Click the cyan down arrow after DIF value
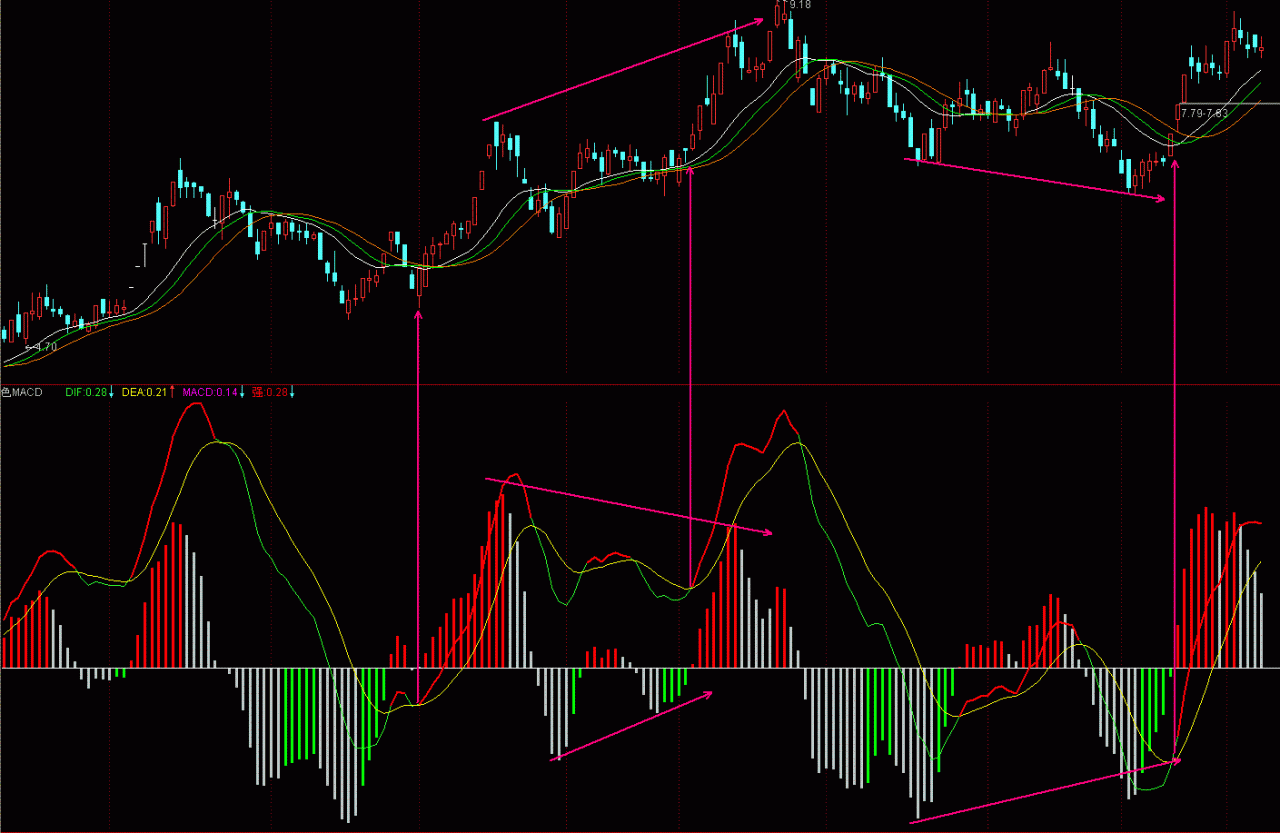 click(112, 393)
